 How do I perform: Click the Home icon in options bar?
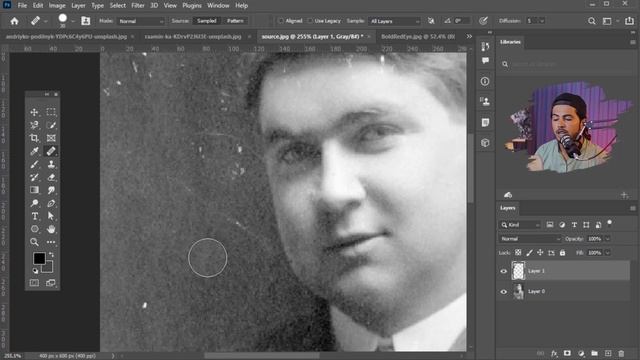coord(14,21)
